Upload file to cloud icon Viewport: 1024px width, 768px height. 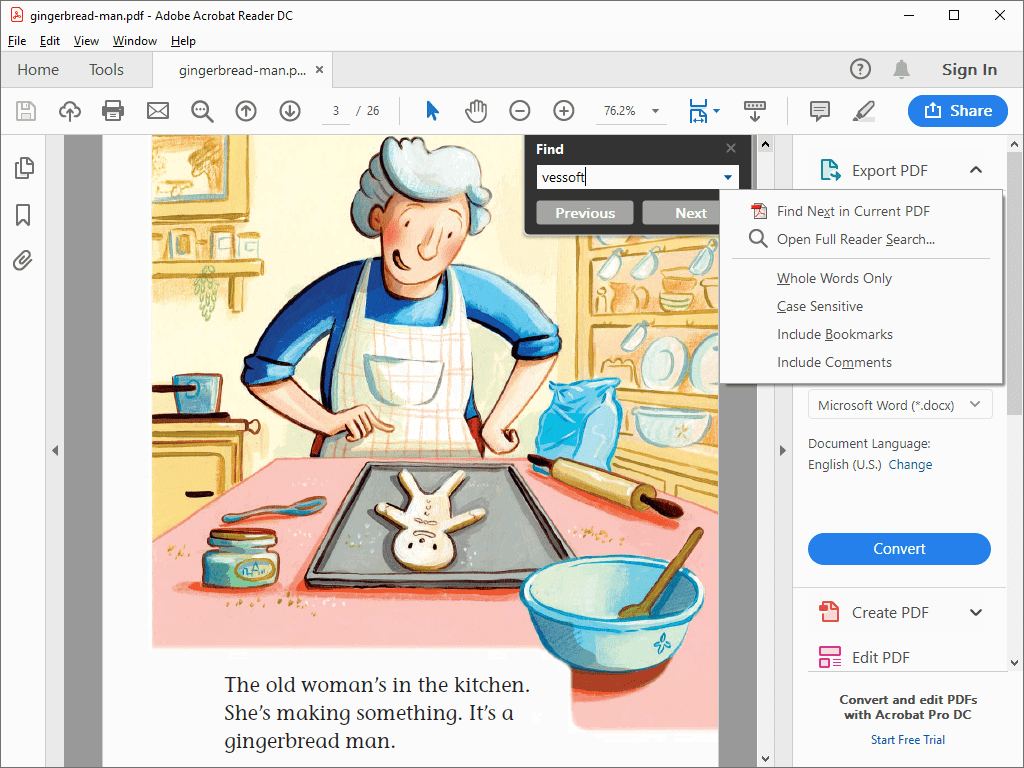click(x=70, y=111)
